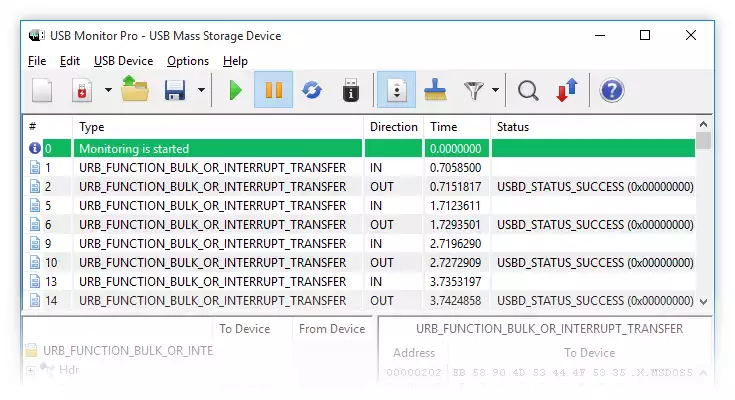735x400 pixels.
Task: Open help with the question mark icon
Action: pos(611,91)
